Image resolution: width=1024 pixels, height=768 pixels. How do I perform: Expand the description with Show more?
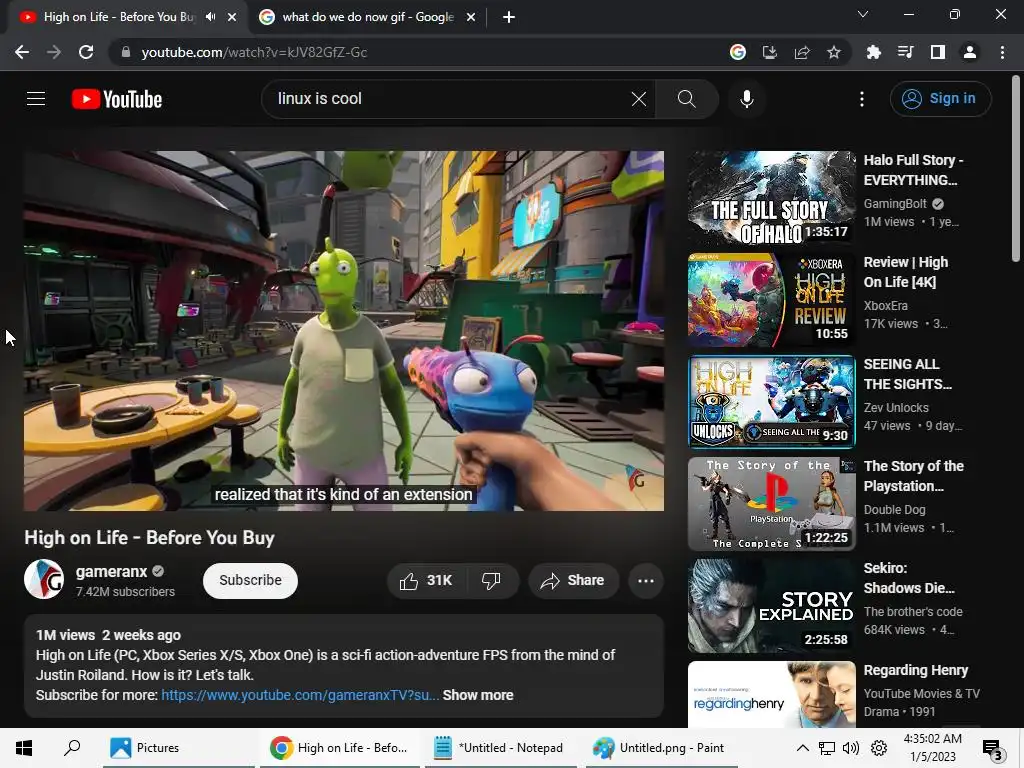478,696
